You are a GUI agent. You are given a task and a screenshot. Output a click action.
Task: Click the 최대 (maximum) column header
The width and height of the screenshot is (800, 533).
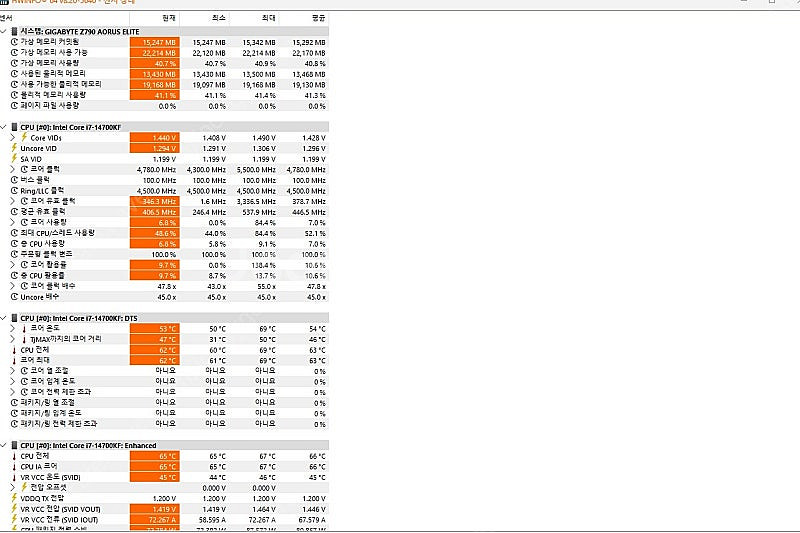tap(254, 18)
